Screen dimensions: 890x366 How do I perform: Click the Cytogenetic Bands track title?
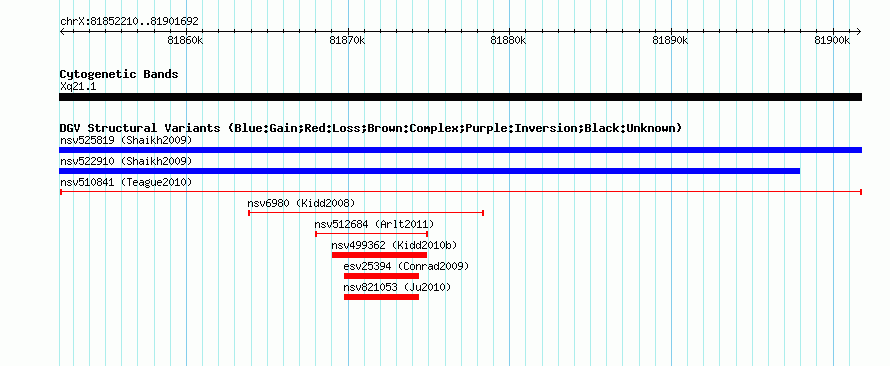point(119,74)
